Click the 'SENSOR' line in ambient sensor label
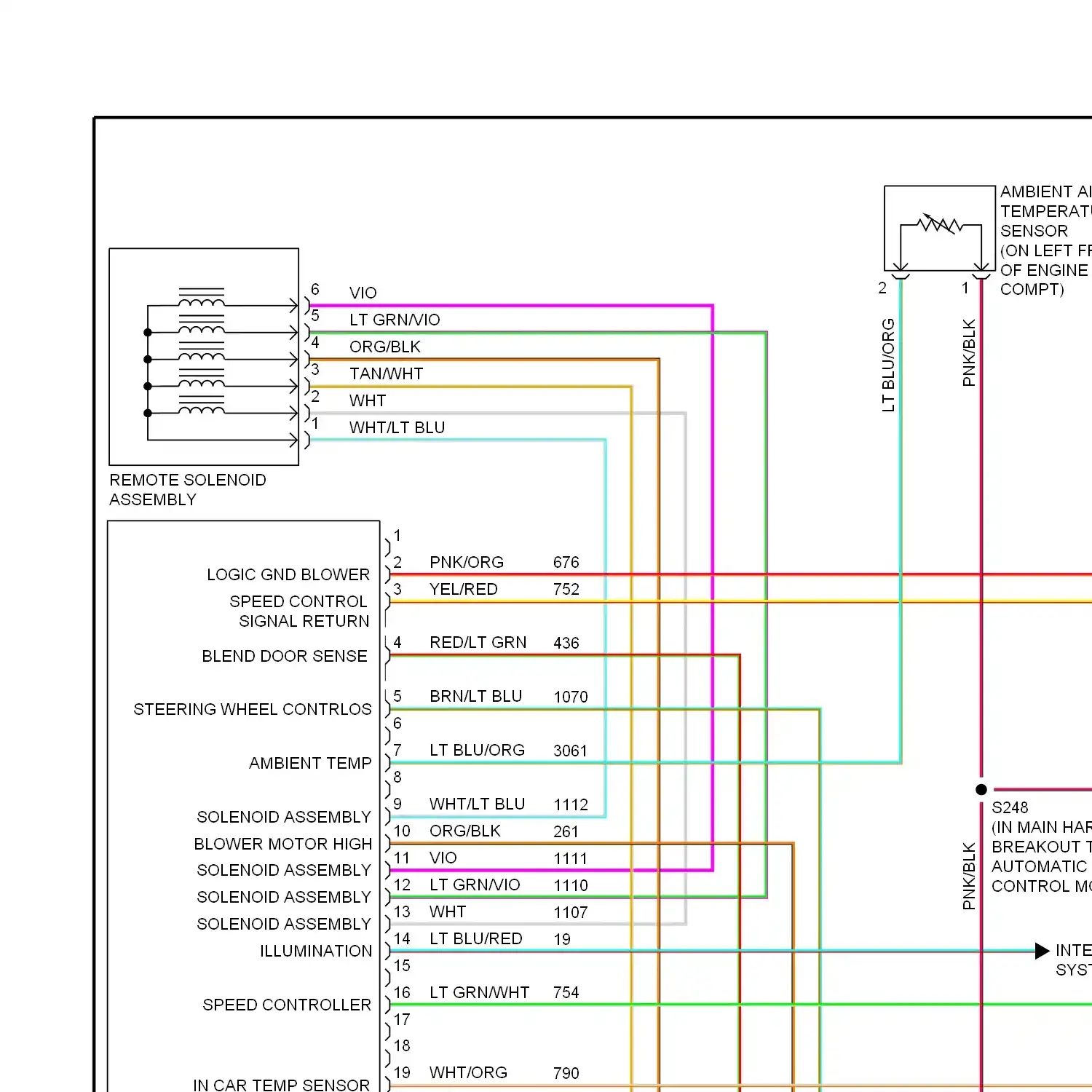Viewport: 1092px width, 1092px height. coord(1034,231)
